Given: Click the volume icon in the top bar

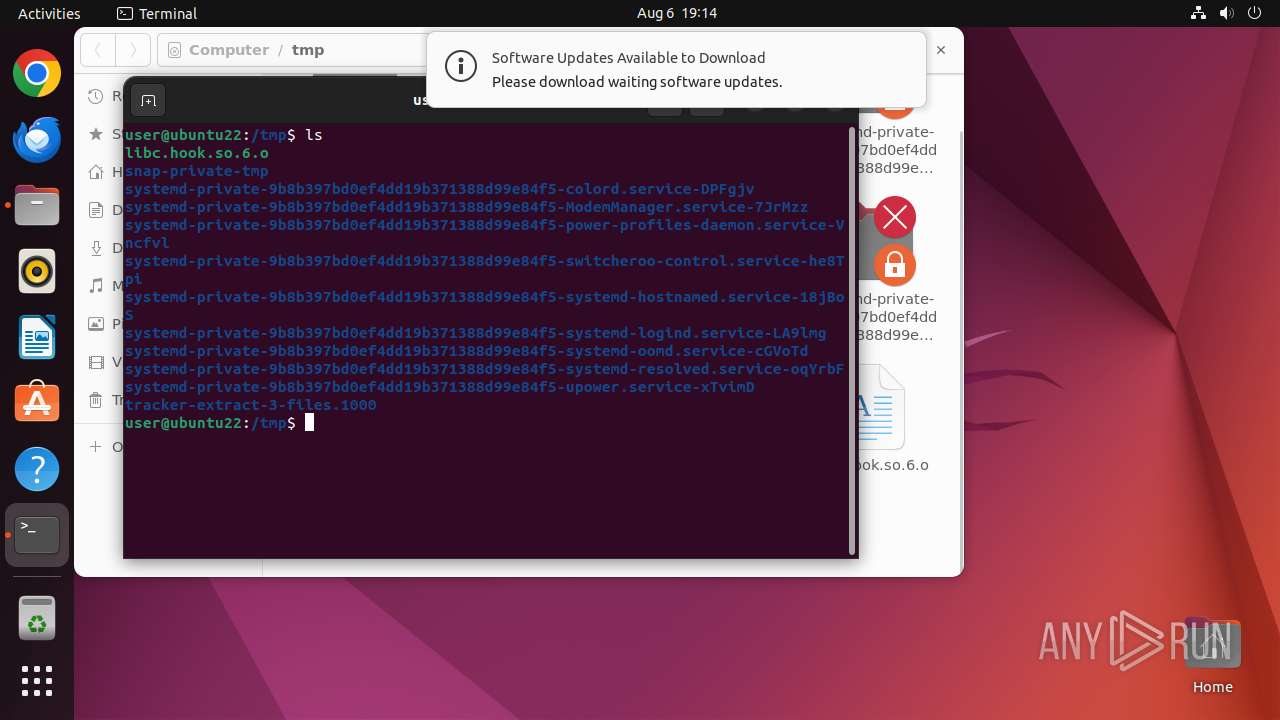Looking at the screenshot, I should click(1226, 13).
